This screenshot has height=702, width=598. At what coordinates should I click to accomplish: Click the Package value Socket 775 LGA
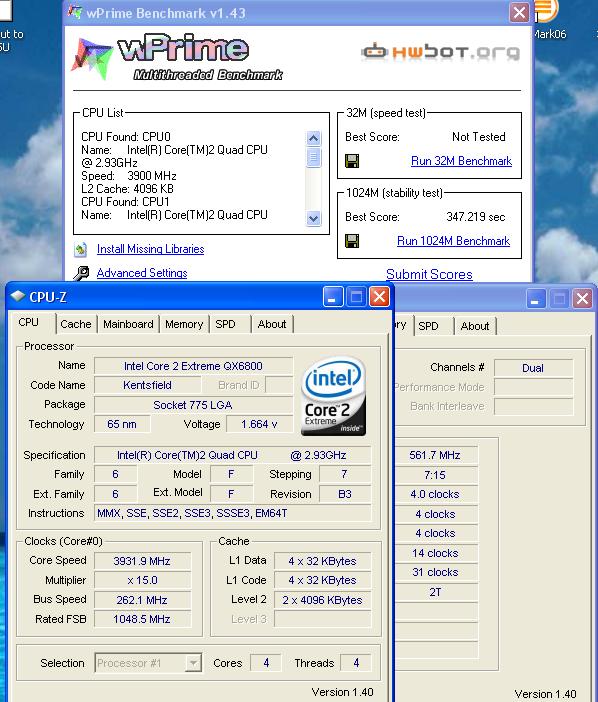193,405
